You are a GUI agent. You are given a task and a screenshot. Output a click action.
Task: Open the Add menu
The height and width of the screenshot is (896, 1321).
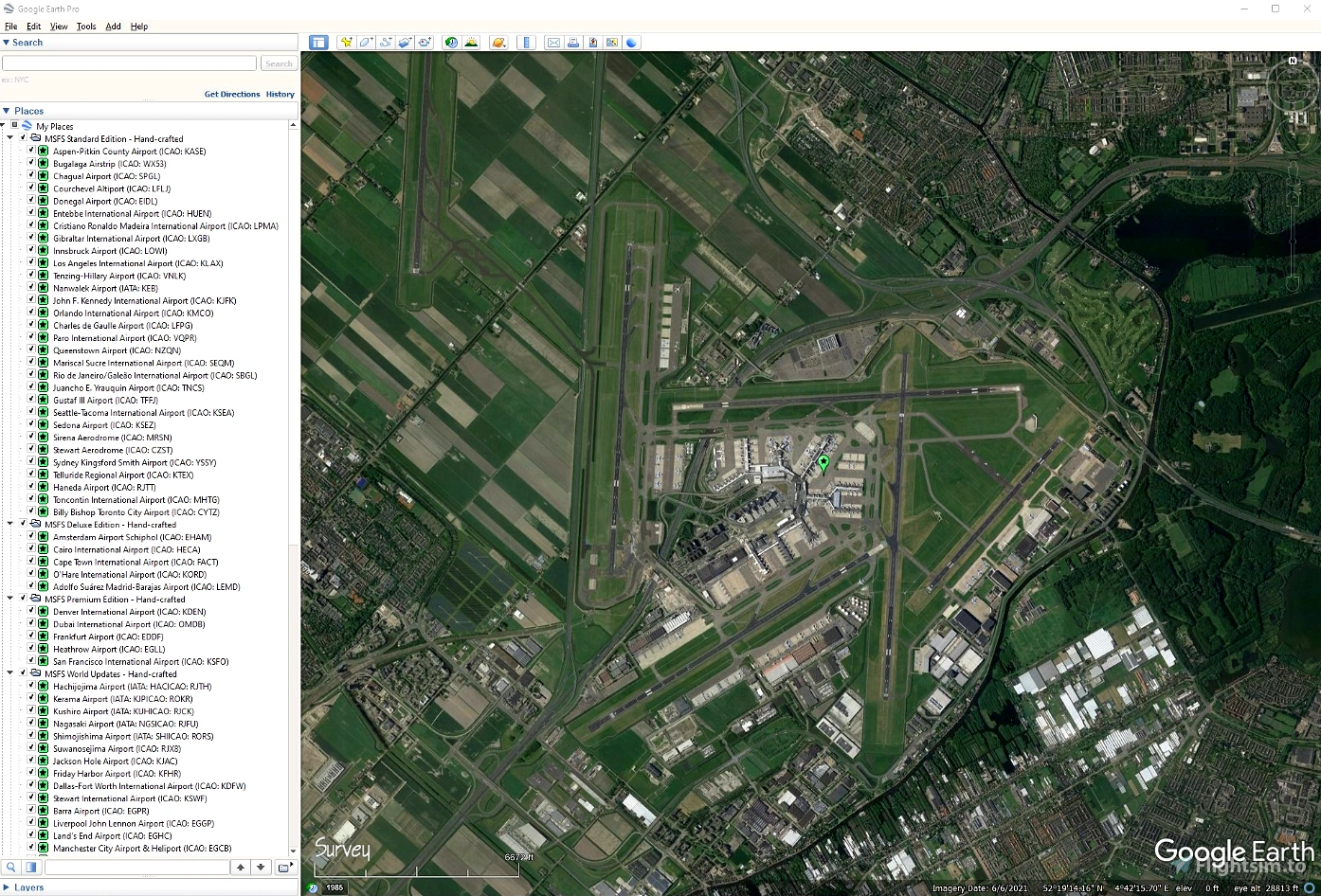pyautogui.click(x=113, y=27)
